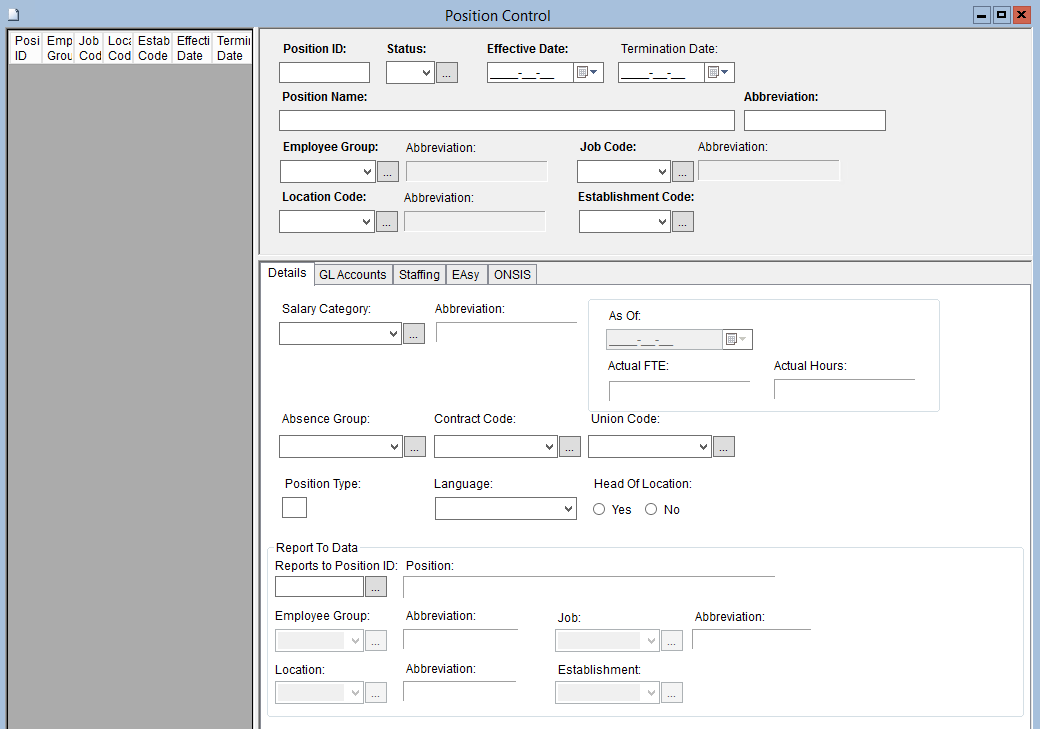Switch to the GL Accounts tab
The width and height of the screenshot is (1040, 729).
tap(352, 275)
